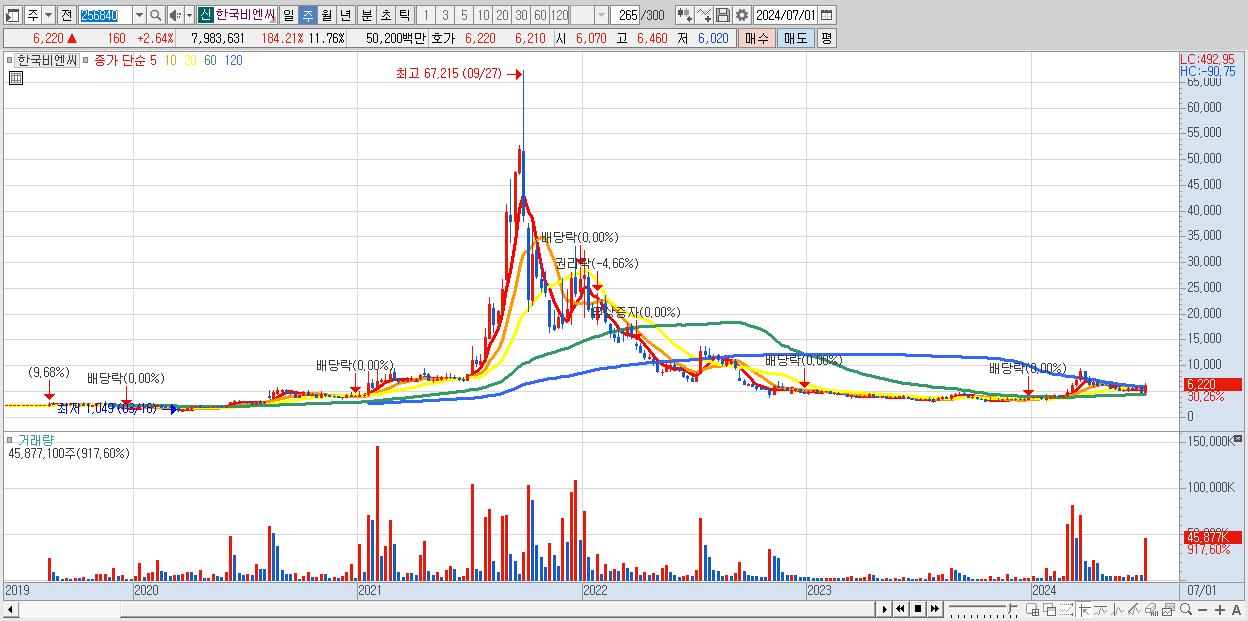
Task: Click the rewind button in replay controls
Action: click(x=900, y=609)
